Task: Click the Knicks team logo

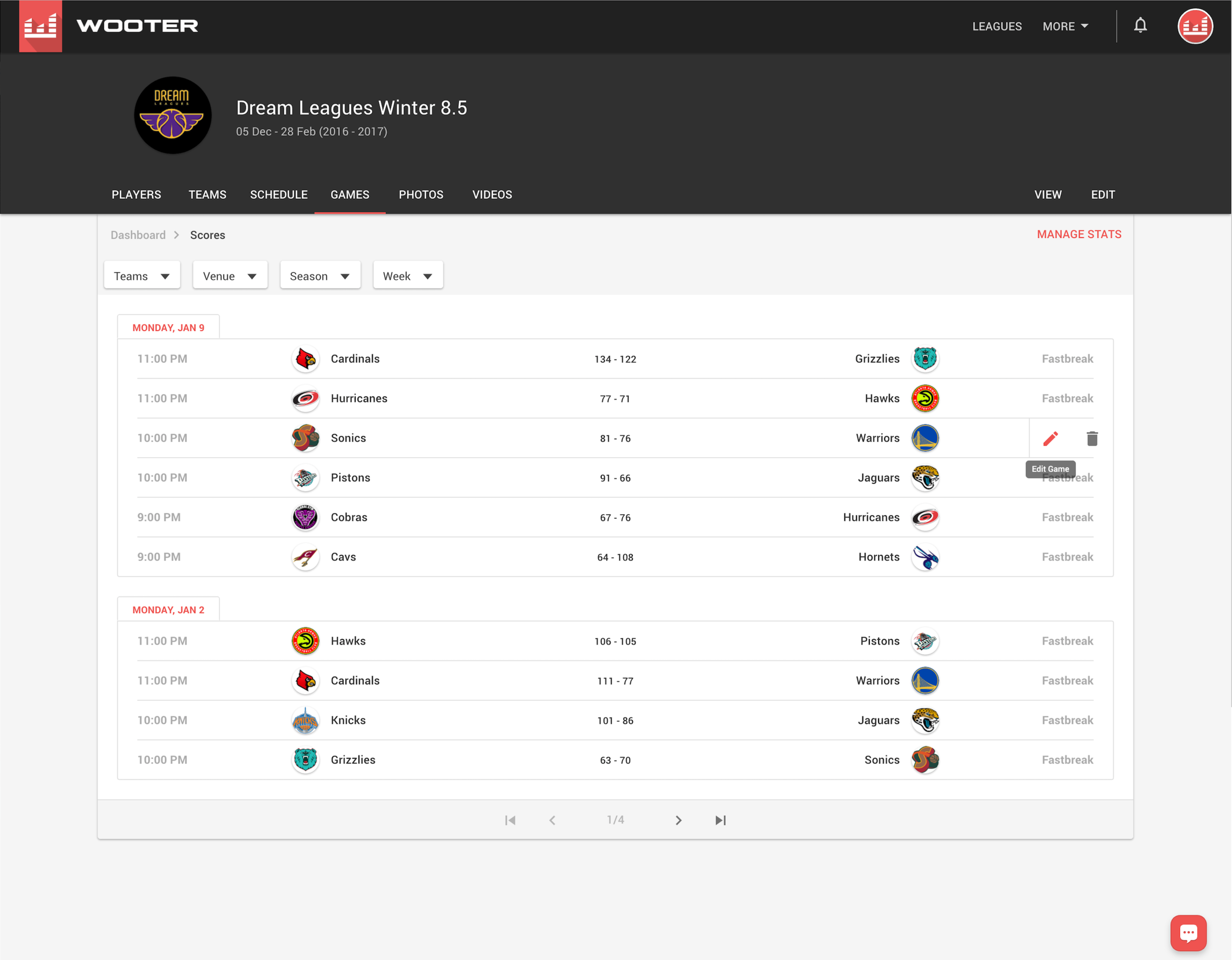Action: pyautogui.click(x=305, y=721)
